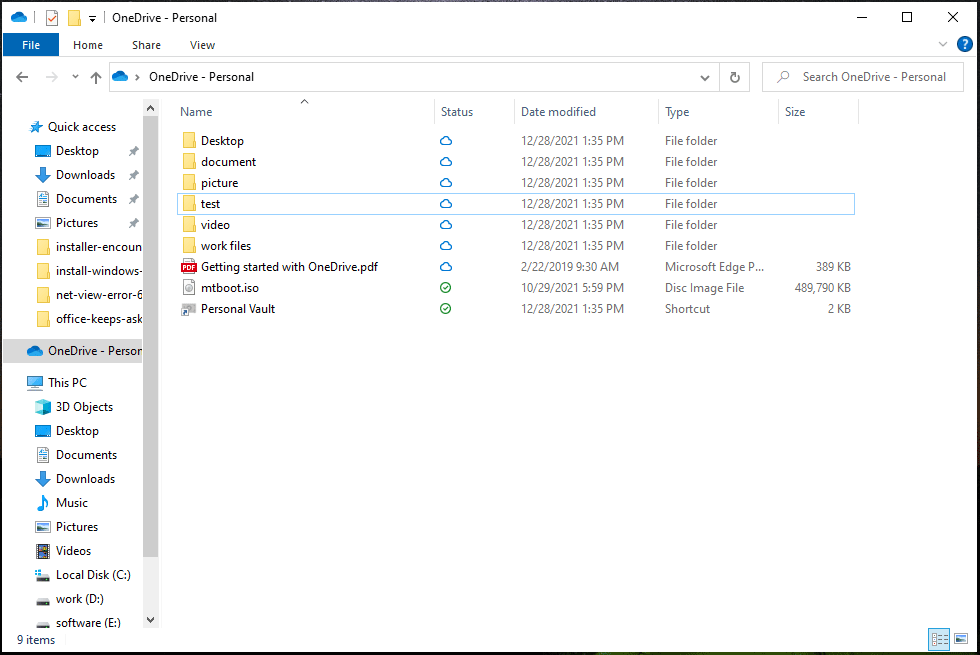Screen dimensions: 980x655
Task: Open the File menu
Action: tap(31, 44)
